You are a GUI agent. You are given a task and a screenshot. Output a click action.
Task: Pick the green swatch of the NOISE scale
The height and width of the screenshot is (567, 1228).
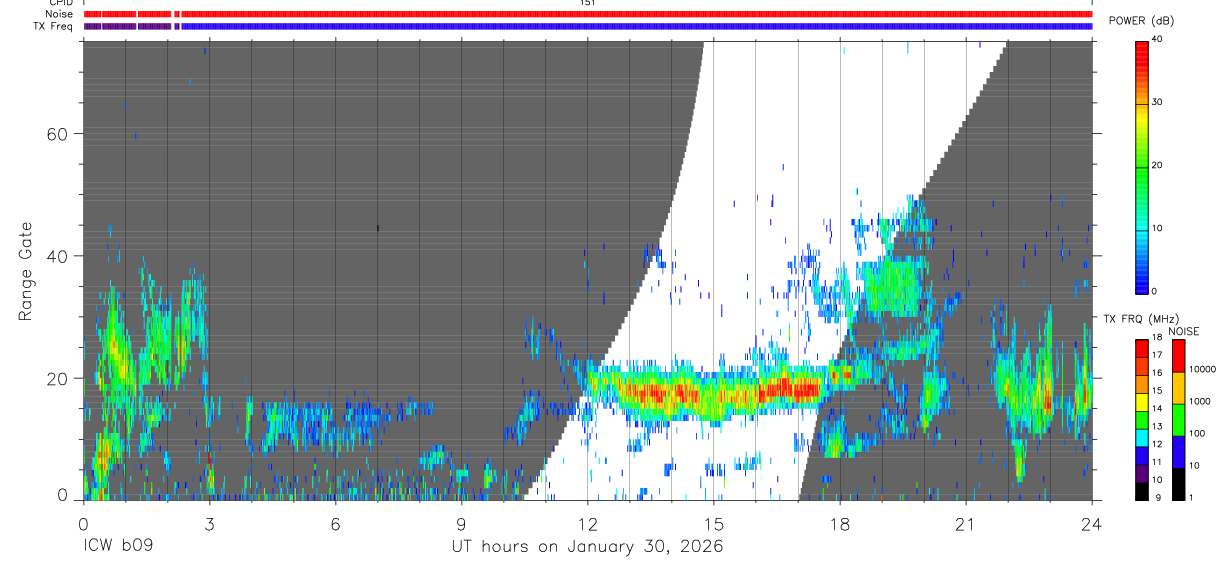pyautogui.click(x=1178, y=419)
